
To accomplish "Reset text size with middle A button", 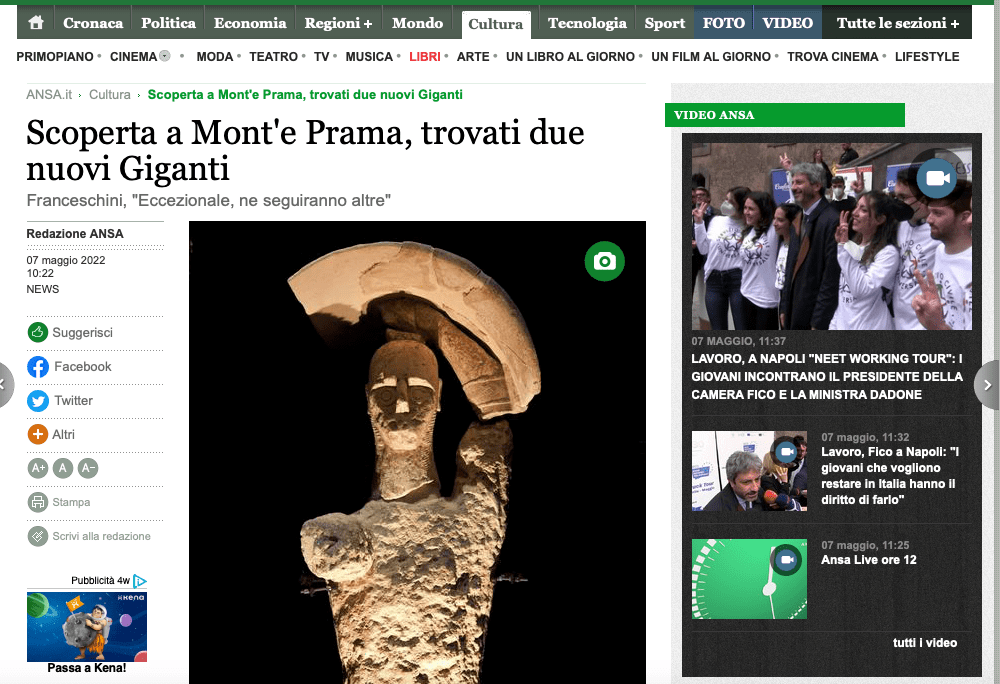I will (x=62, y=468).
